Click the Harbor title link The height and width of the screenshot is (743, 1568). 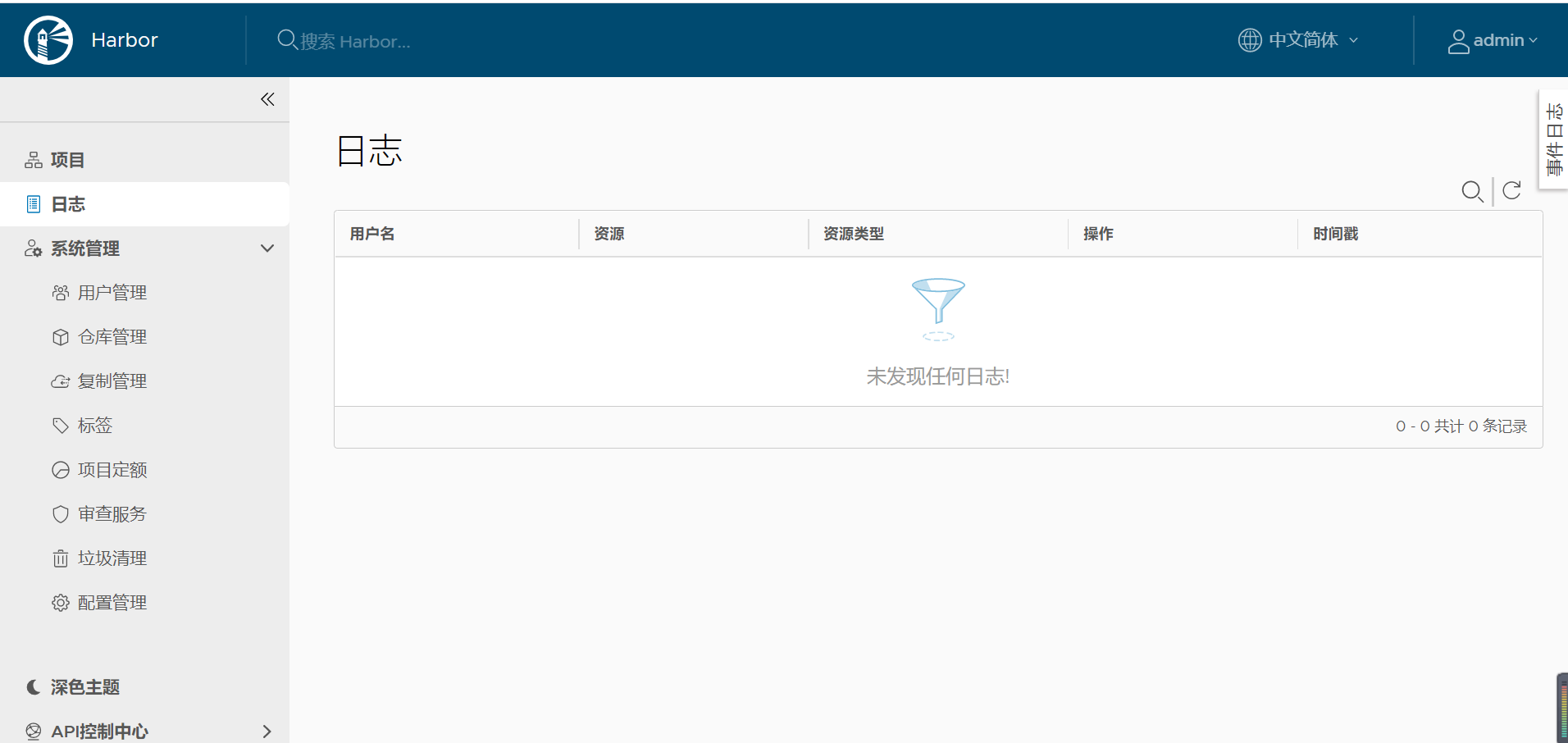tap(125, 40)
